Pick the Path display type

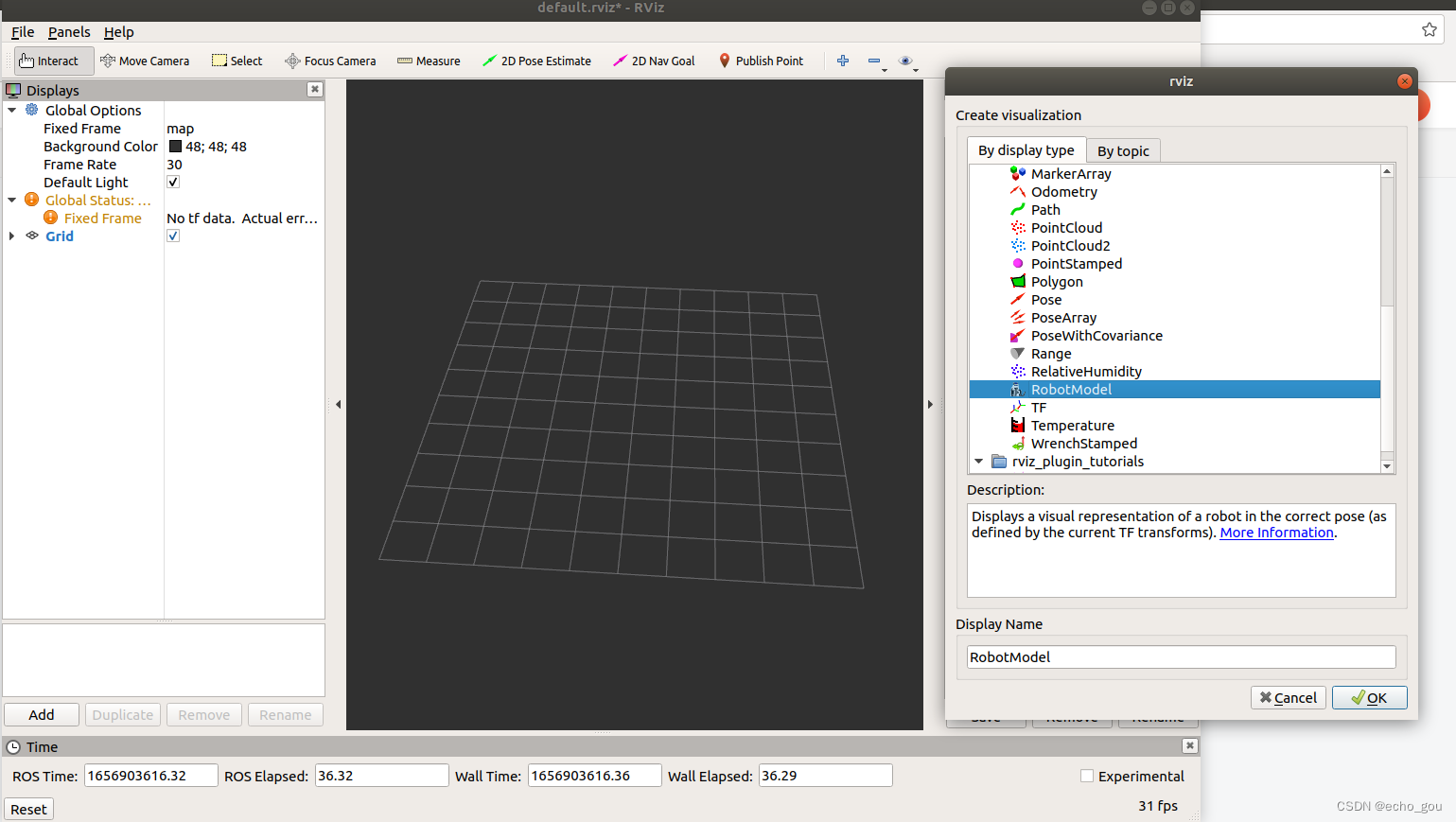coord(1045,210)
